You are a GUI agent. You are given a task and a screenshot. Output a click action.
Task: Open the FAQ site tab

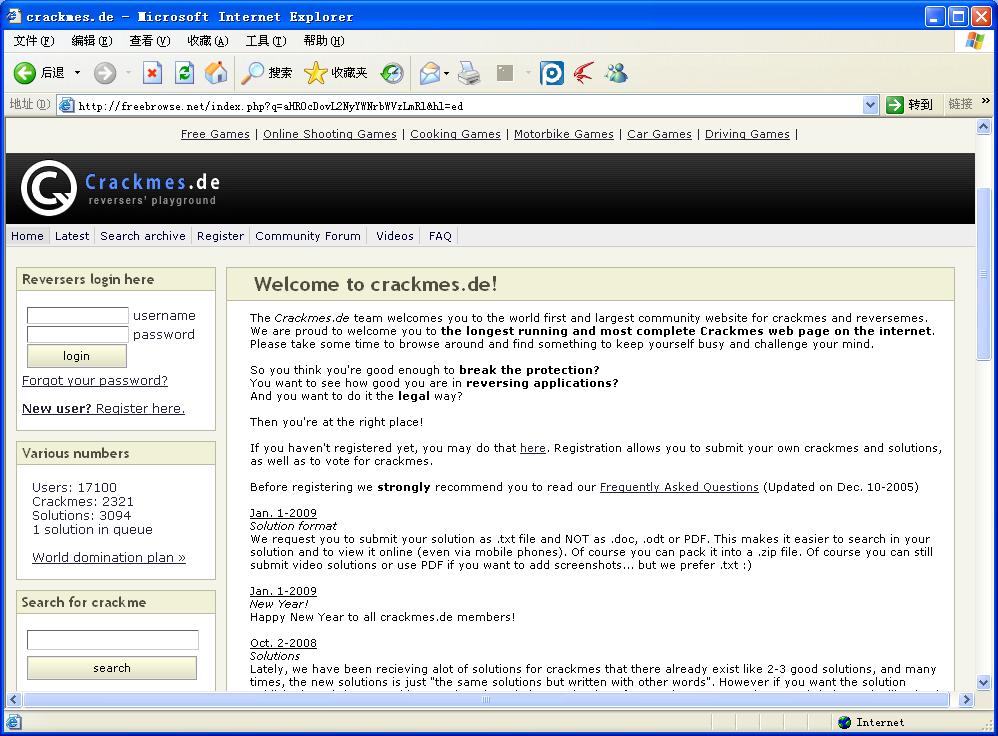tap(440, 236)
